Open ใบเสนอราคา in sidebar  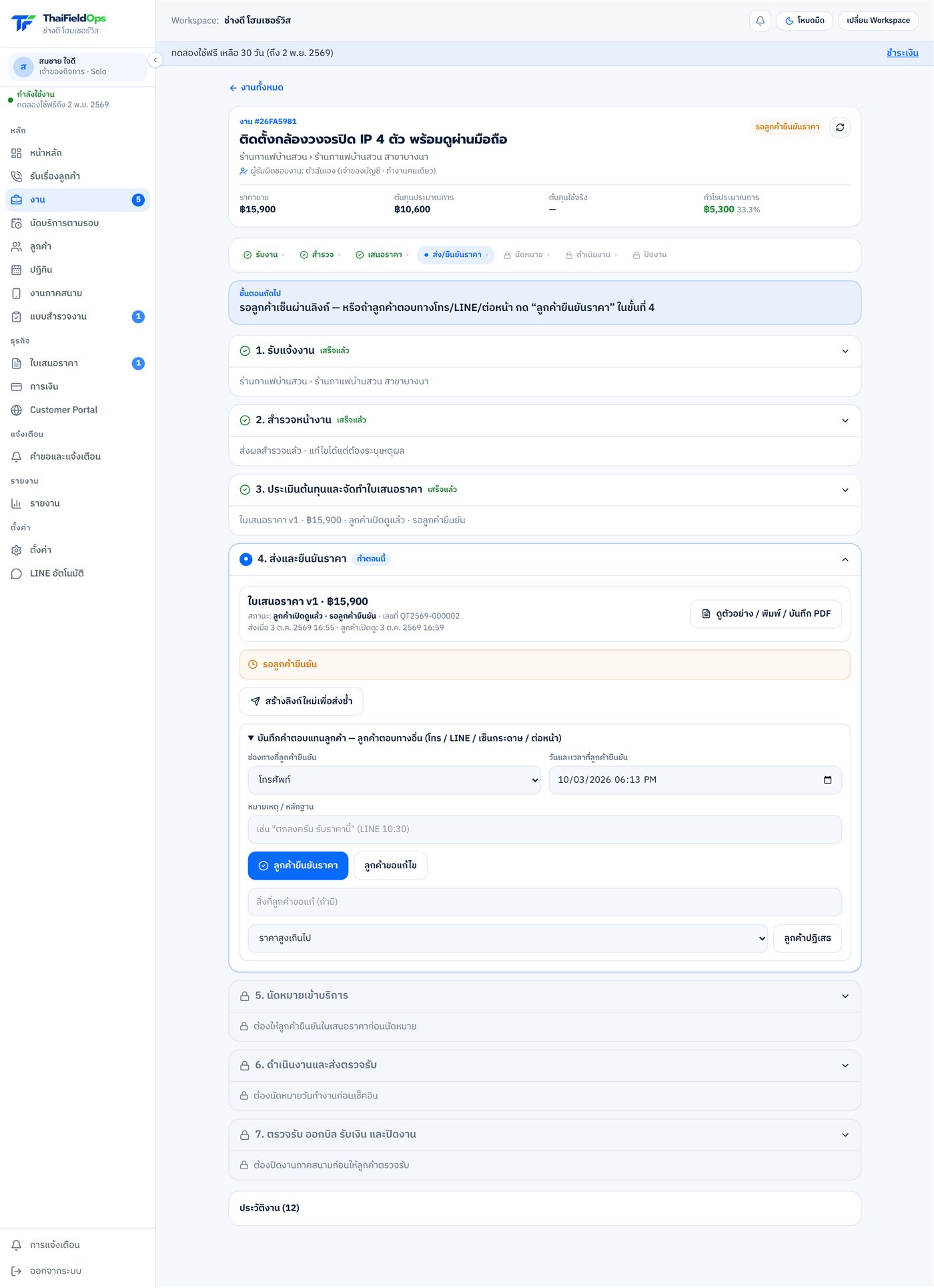pyautogui.click(x=77, y=363)
